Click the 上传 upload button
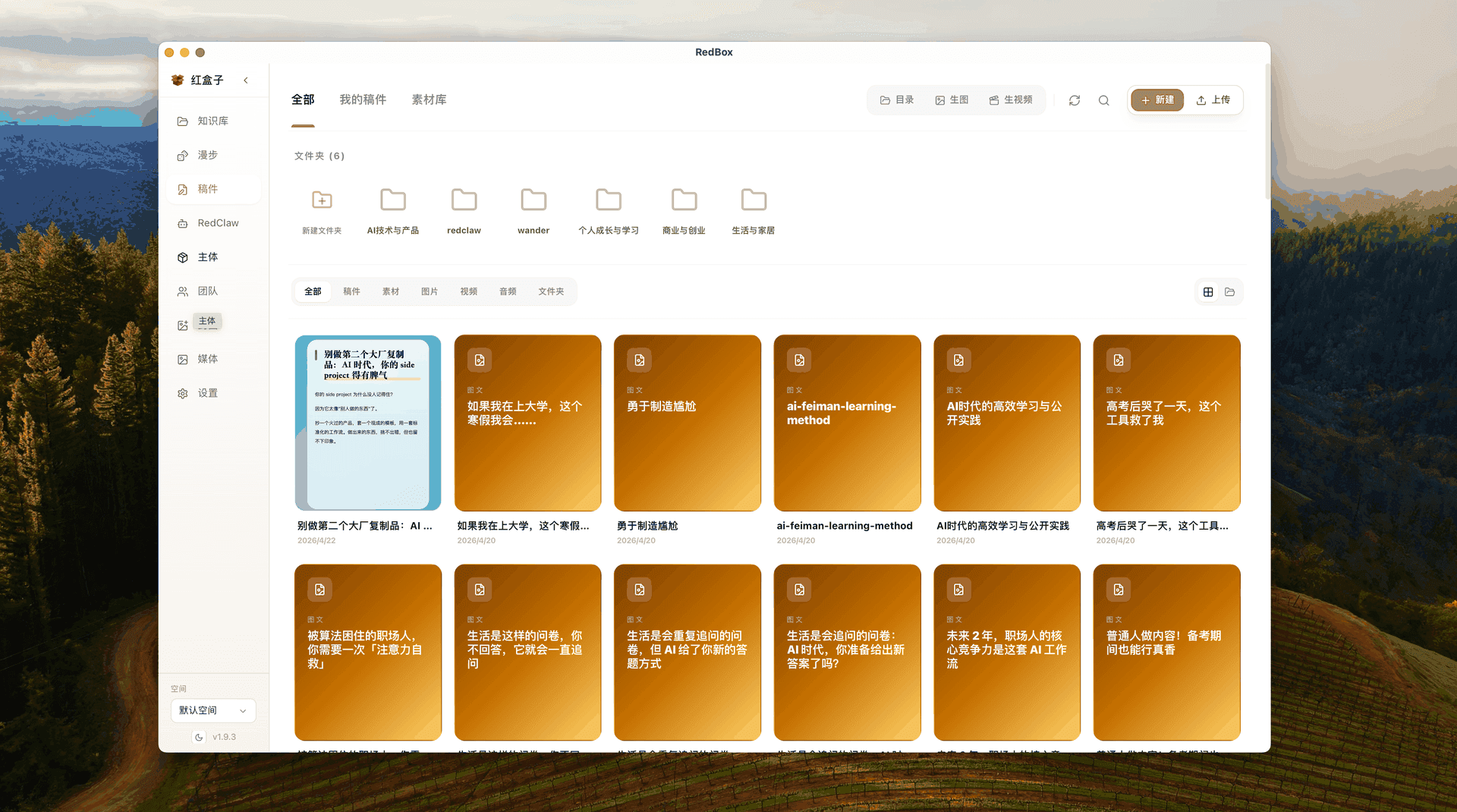 click(x=1213, y=100)
